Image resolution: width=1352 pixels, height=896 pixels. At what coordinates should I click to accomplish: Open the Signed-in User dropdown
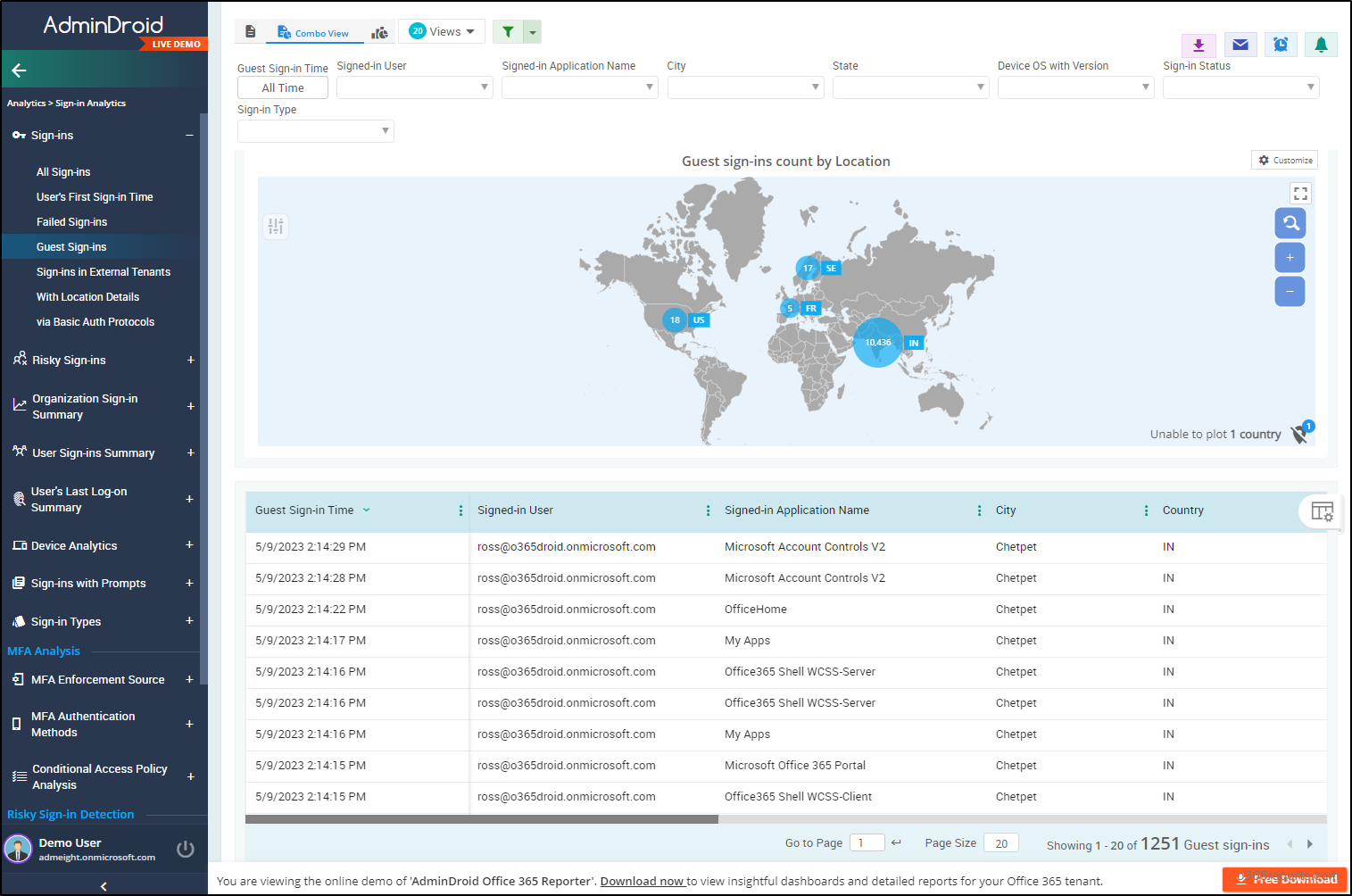(415, 87)
